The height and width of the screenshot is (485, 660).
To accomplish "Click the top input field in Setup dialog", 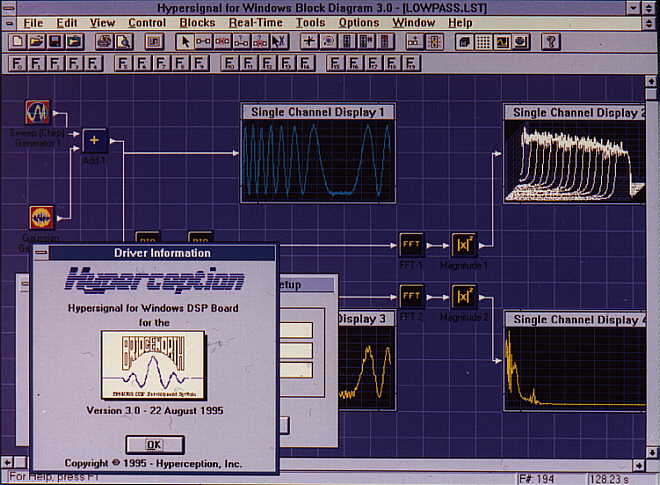I will click(296, 330).
